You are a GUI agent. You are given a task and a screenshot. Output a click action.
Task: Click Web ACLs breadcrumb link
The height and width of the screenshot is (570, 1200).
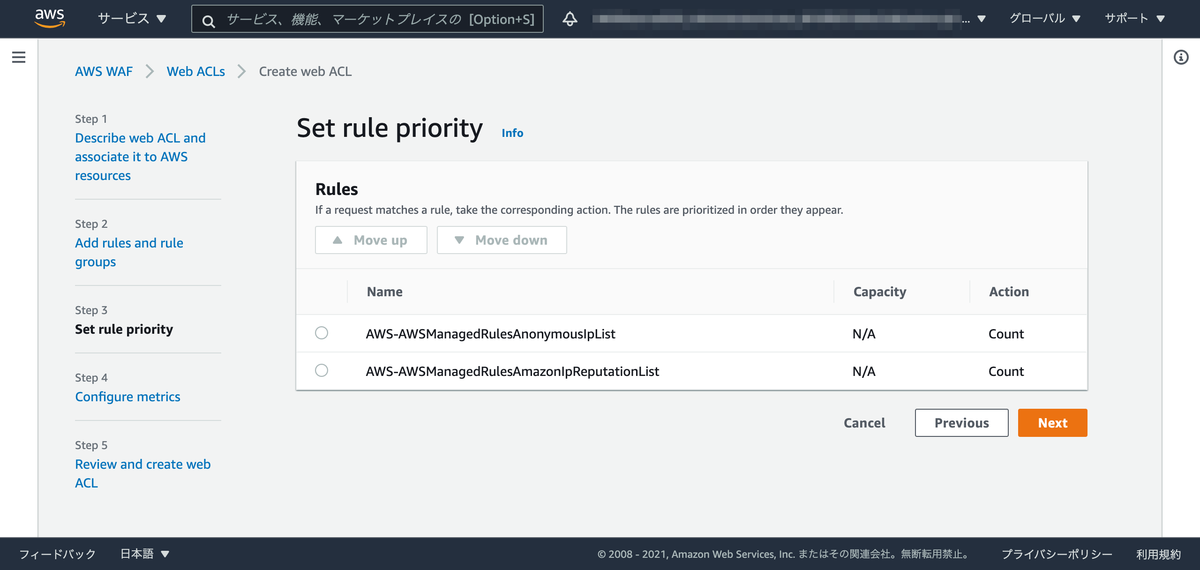(x=196, y=71)
